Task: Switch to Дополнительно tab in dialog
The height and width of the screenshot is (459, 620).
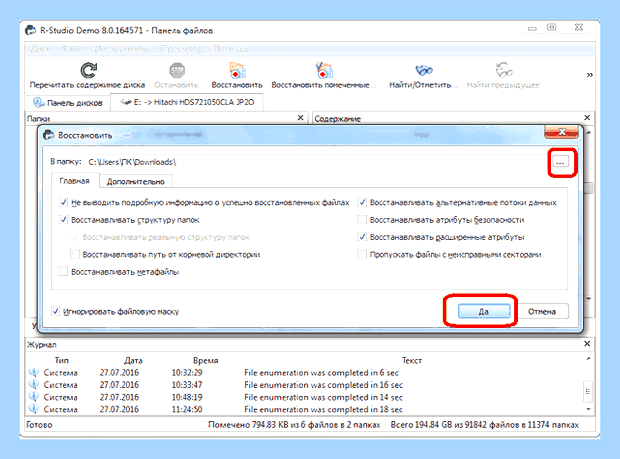Action: tap(136, 182)
